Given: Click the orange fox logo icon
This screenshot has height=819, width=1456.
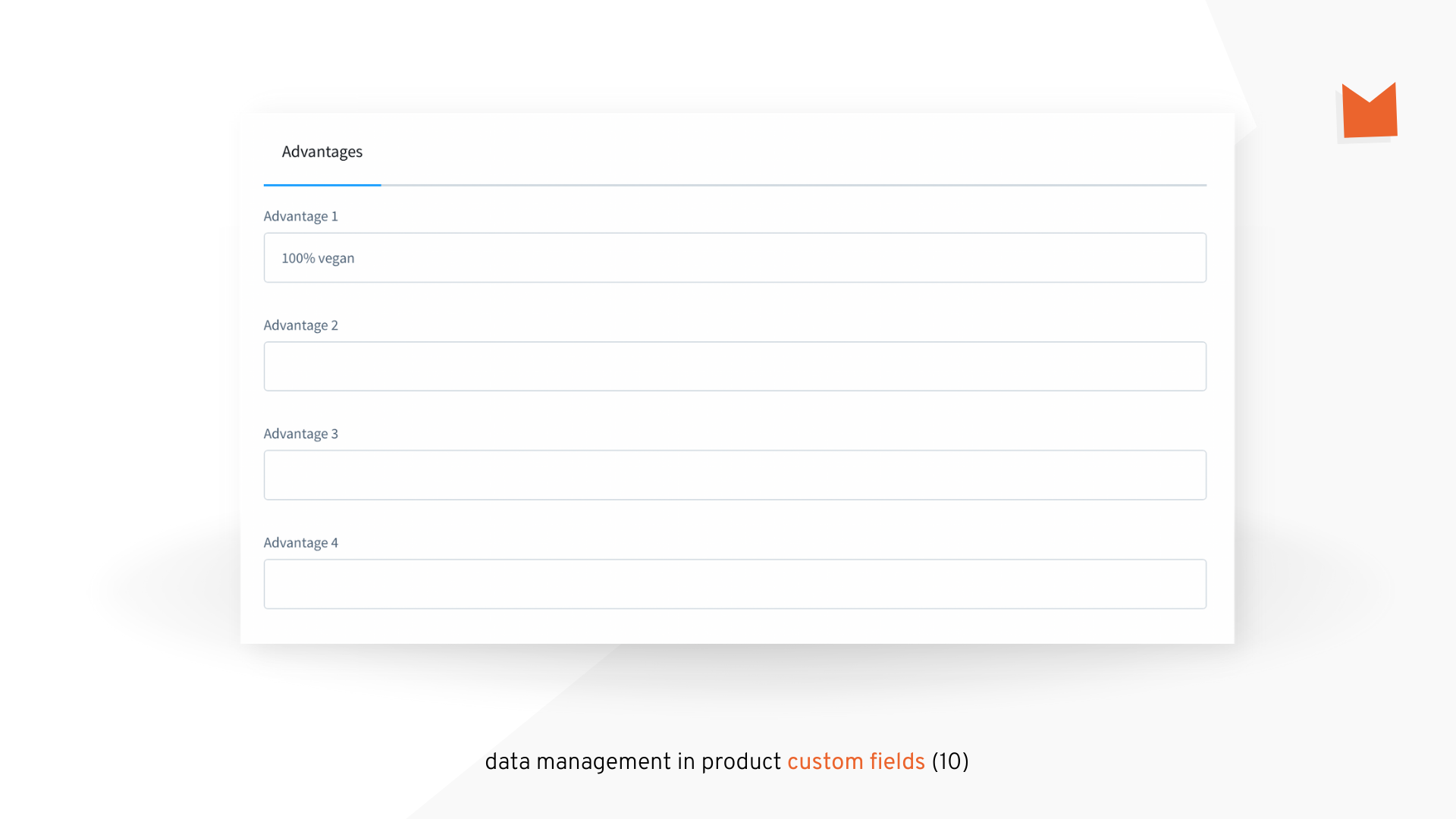Looking at the screenshot, I should point(1369,111).
